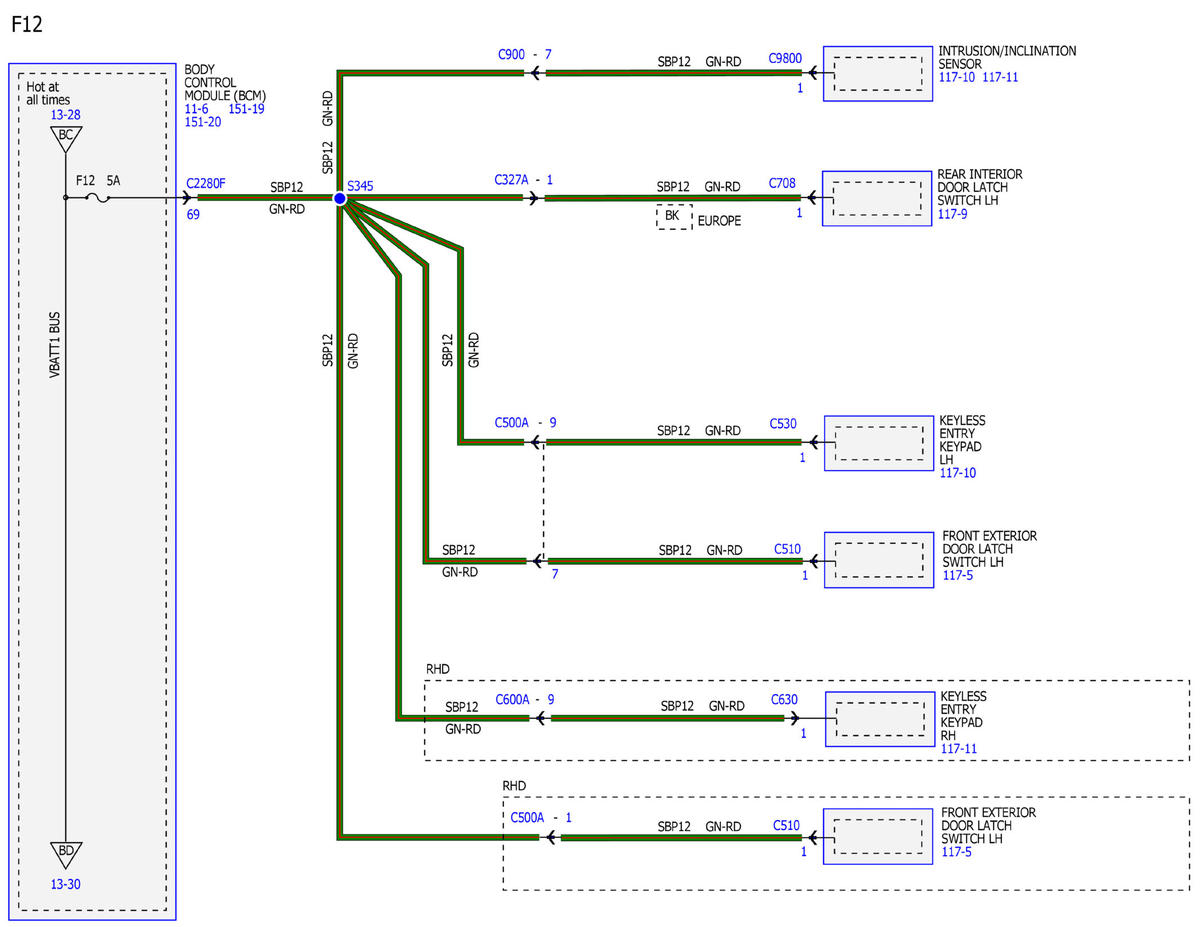Click connector label C630
The width and height of the screenshot is (1200, 927).
(785, 699)
